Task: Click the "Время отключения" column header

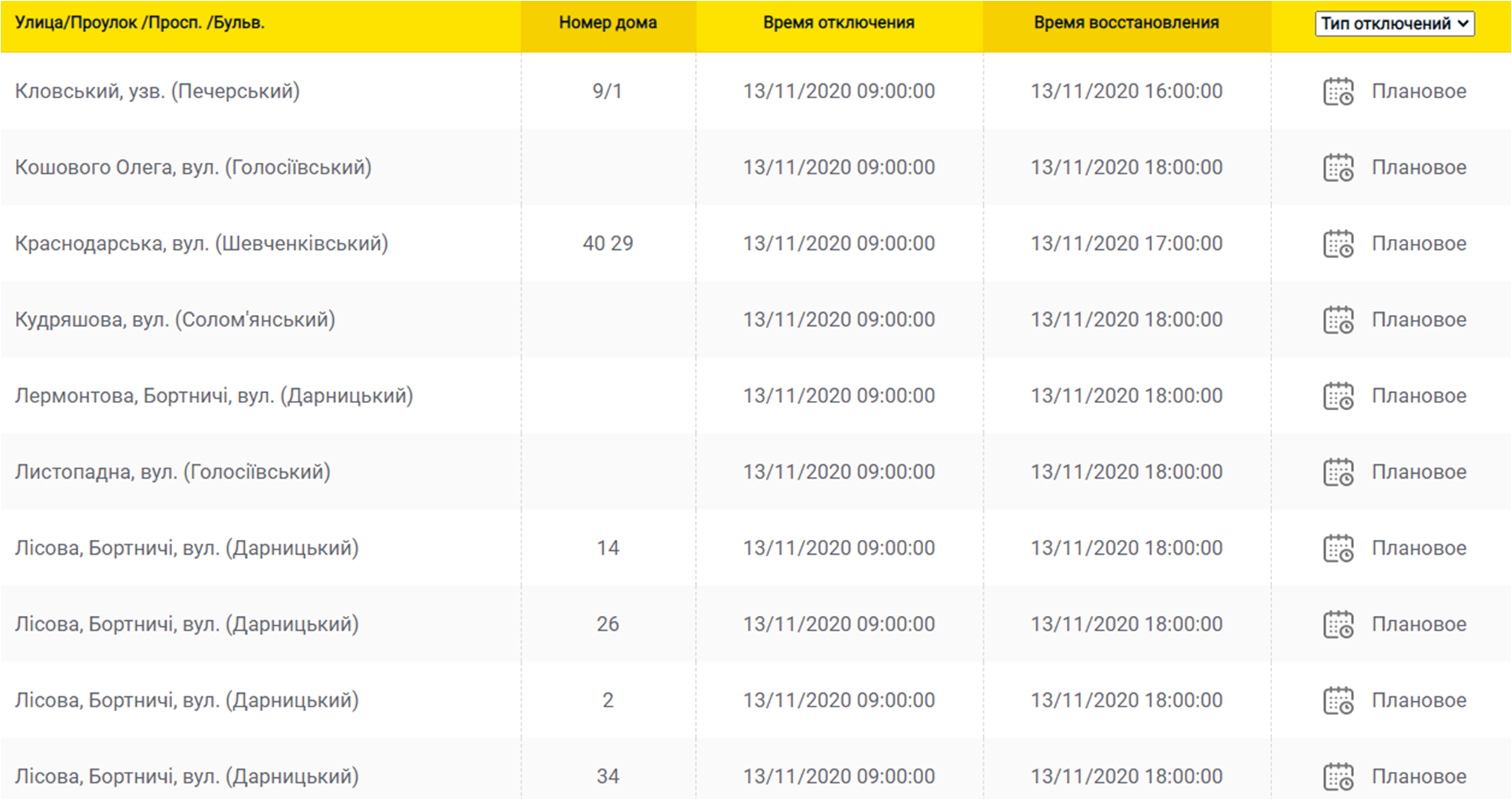Action: tap(838, 23)
